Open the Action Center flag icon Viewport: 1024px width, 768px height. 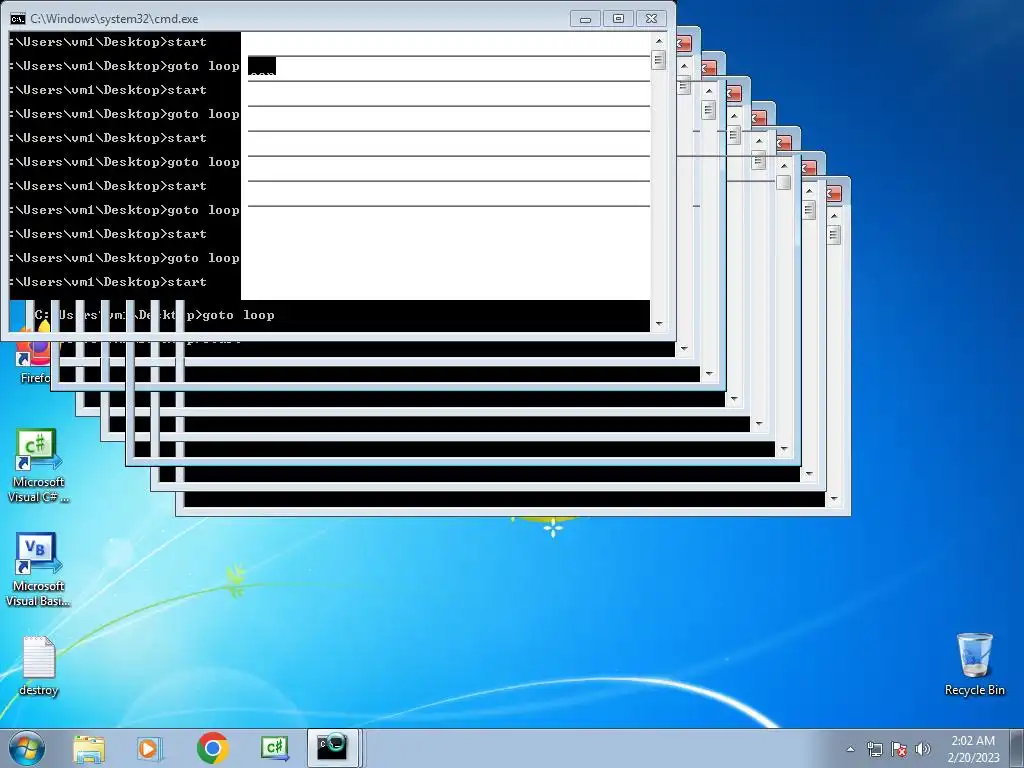tap(899, 749)
